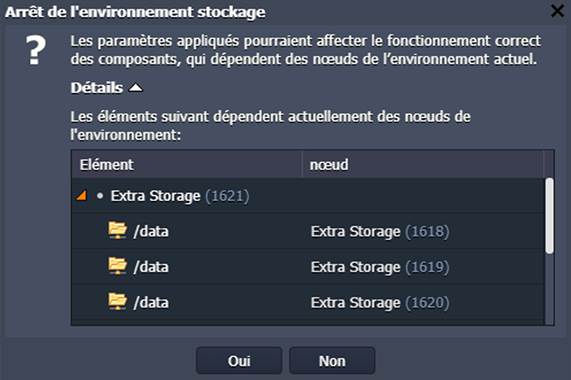
Task: Select the /data entry for node 1620
Action: pyautogui.click(x=151, y=303)
